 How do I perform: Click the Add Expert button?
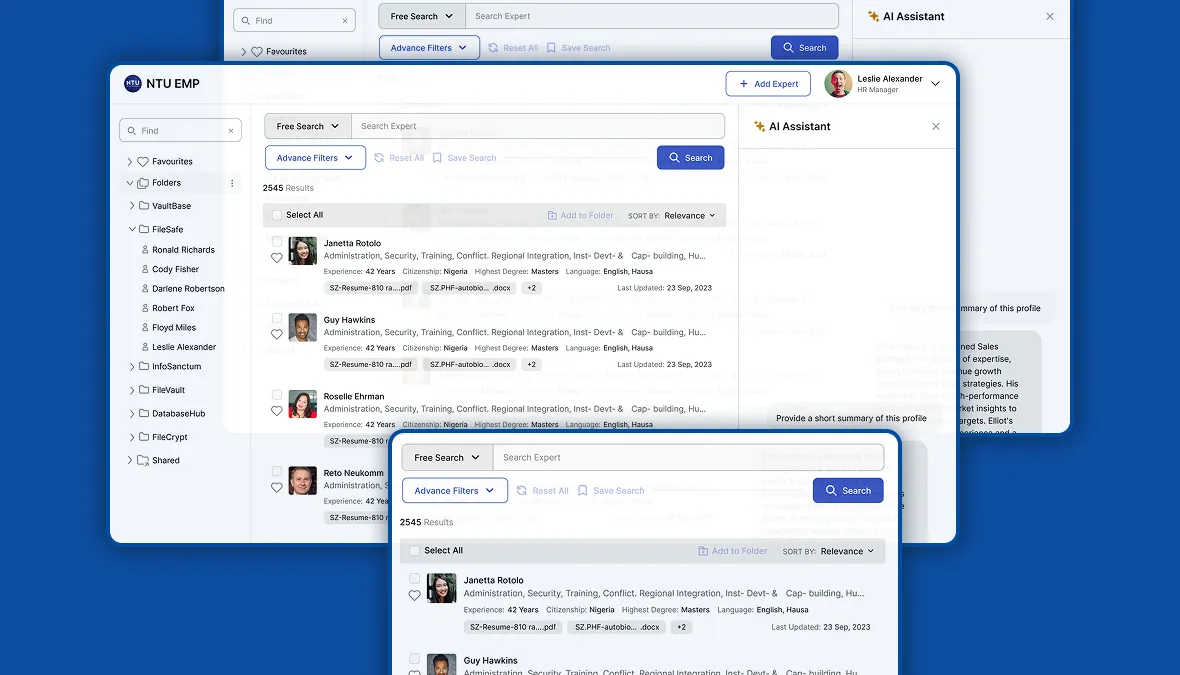[x=768, y=84]
